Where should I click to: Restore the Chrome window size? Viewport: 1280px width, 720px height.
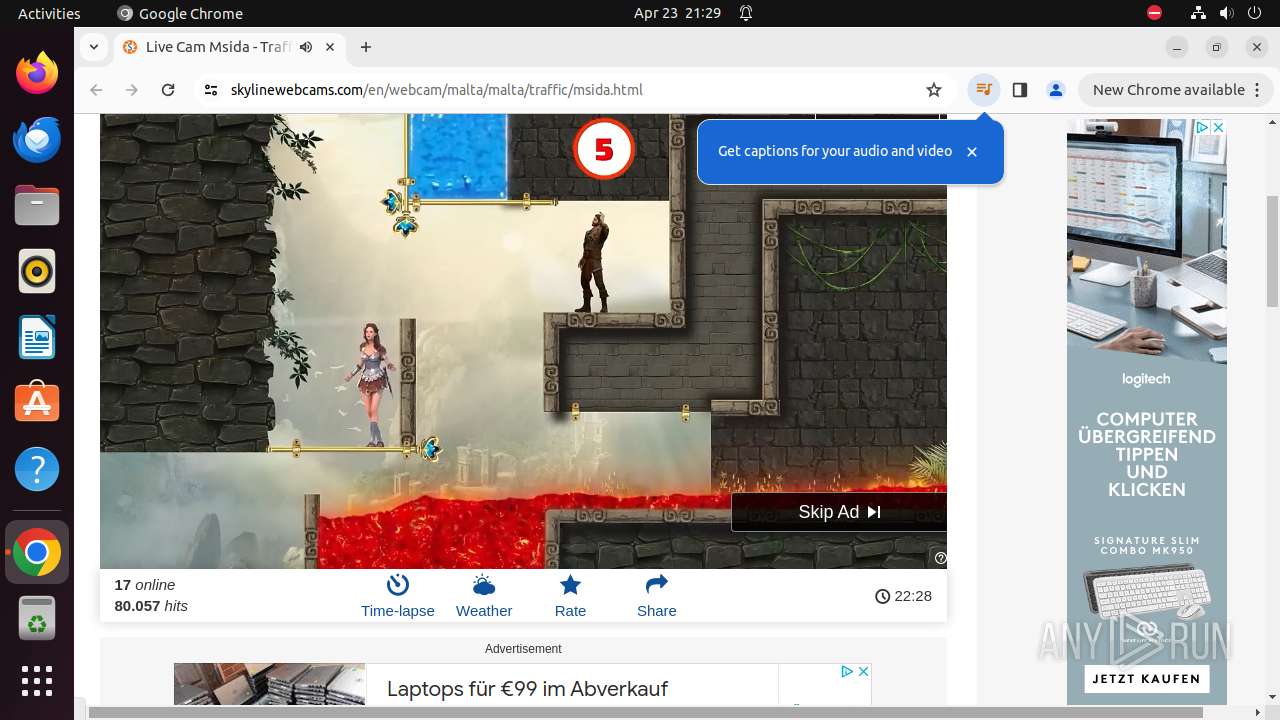pyautogui.click(x=1217, y=47)
